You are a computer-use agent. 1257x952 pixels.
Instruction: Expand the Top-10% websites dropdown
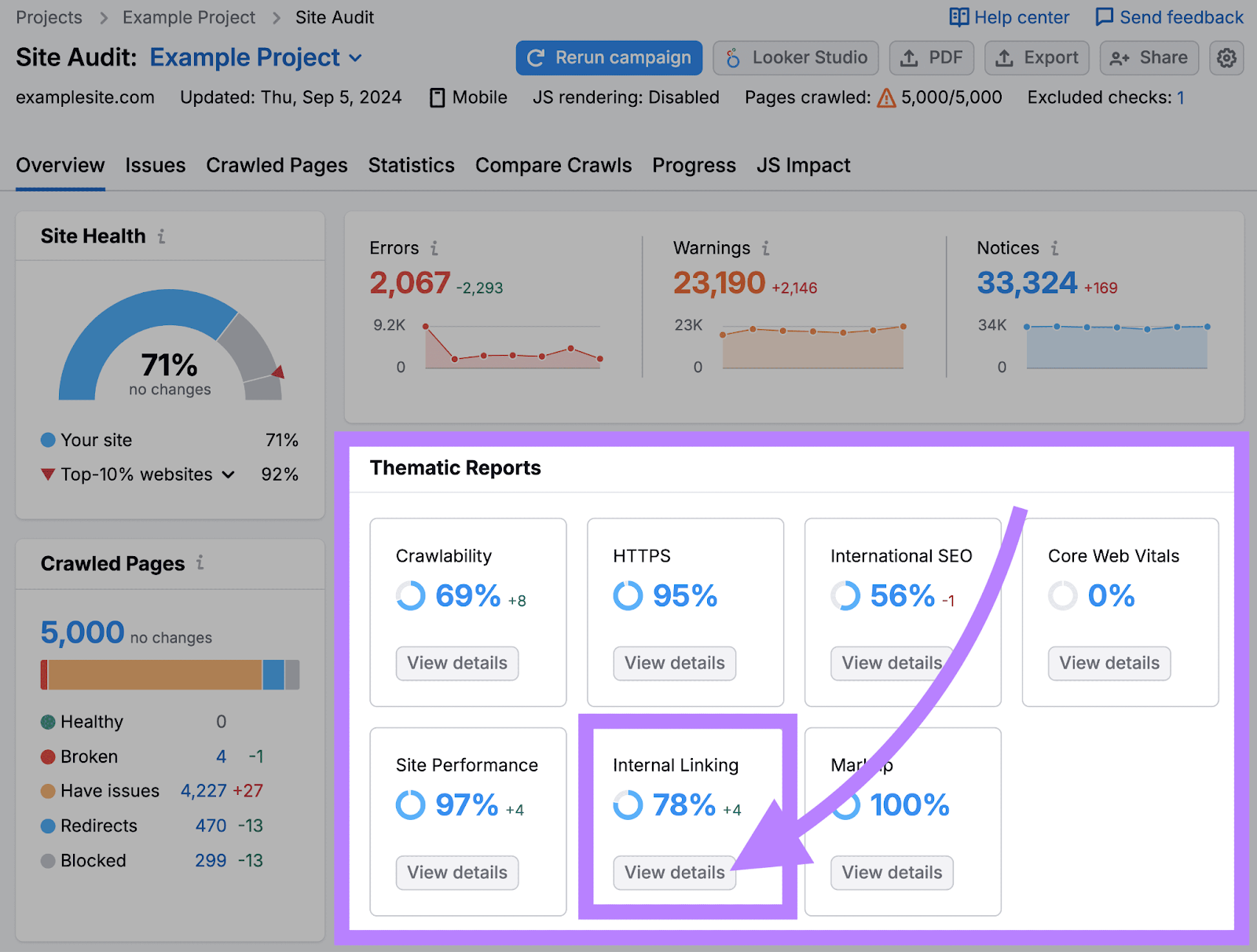point(229,474)
